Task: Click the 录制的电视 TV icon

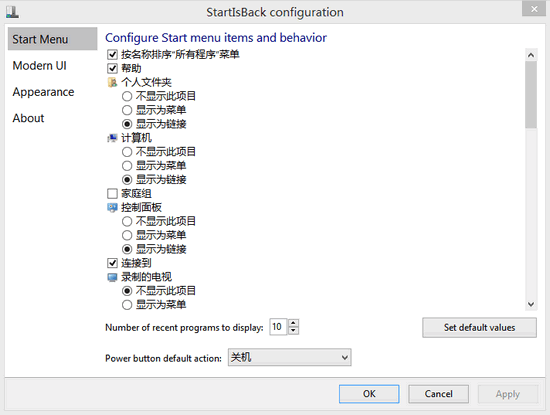Action: pos(112,277)
